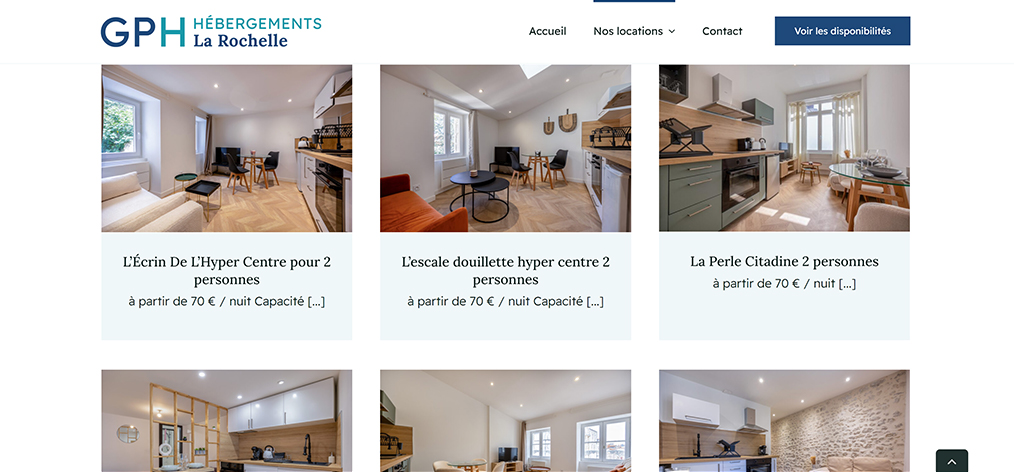
Task: Click the Voir les disponibilités button
Action: pos(842,31)
